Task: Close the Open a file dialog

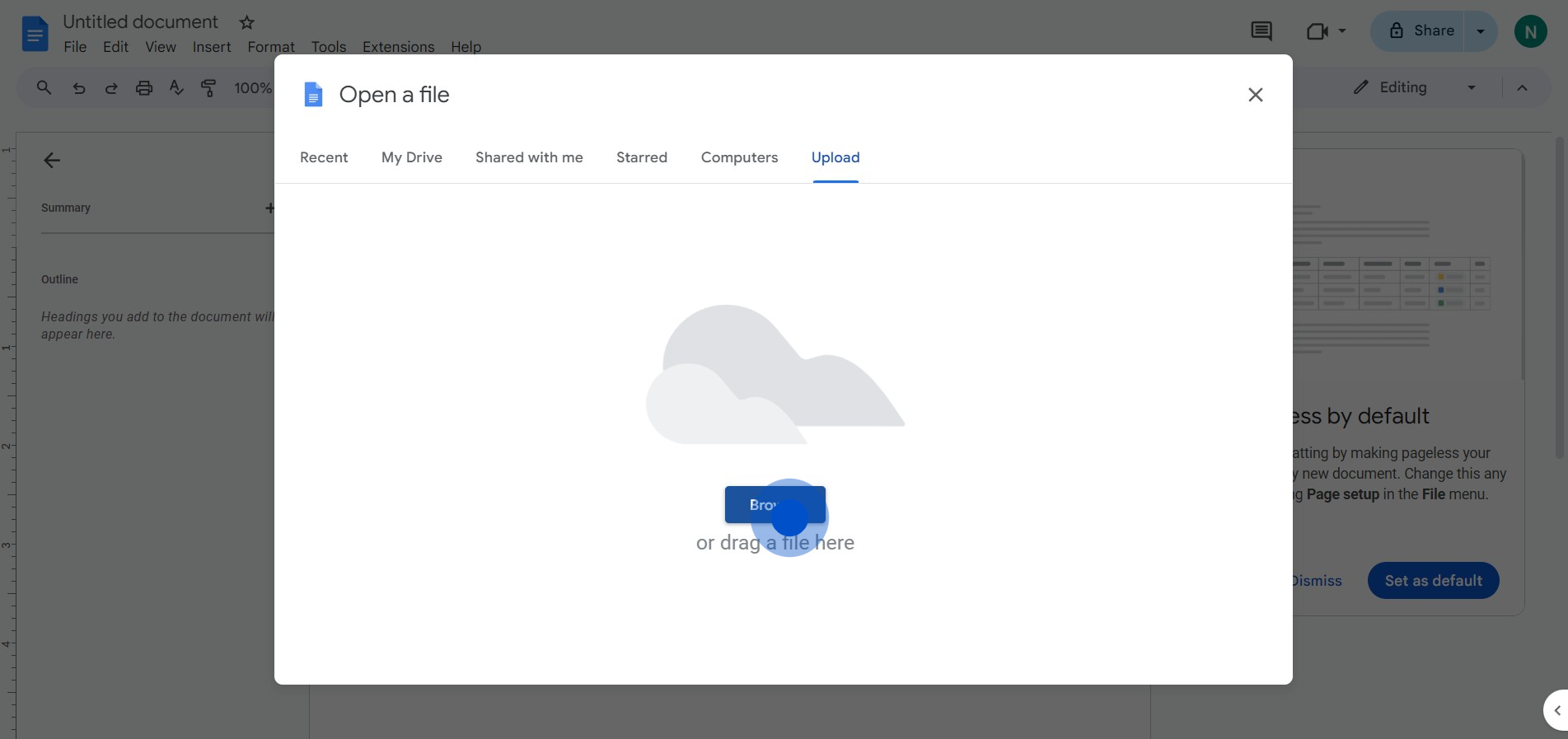Action: point(1255,95)
